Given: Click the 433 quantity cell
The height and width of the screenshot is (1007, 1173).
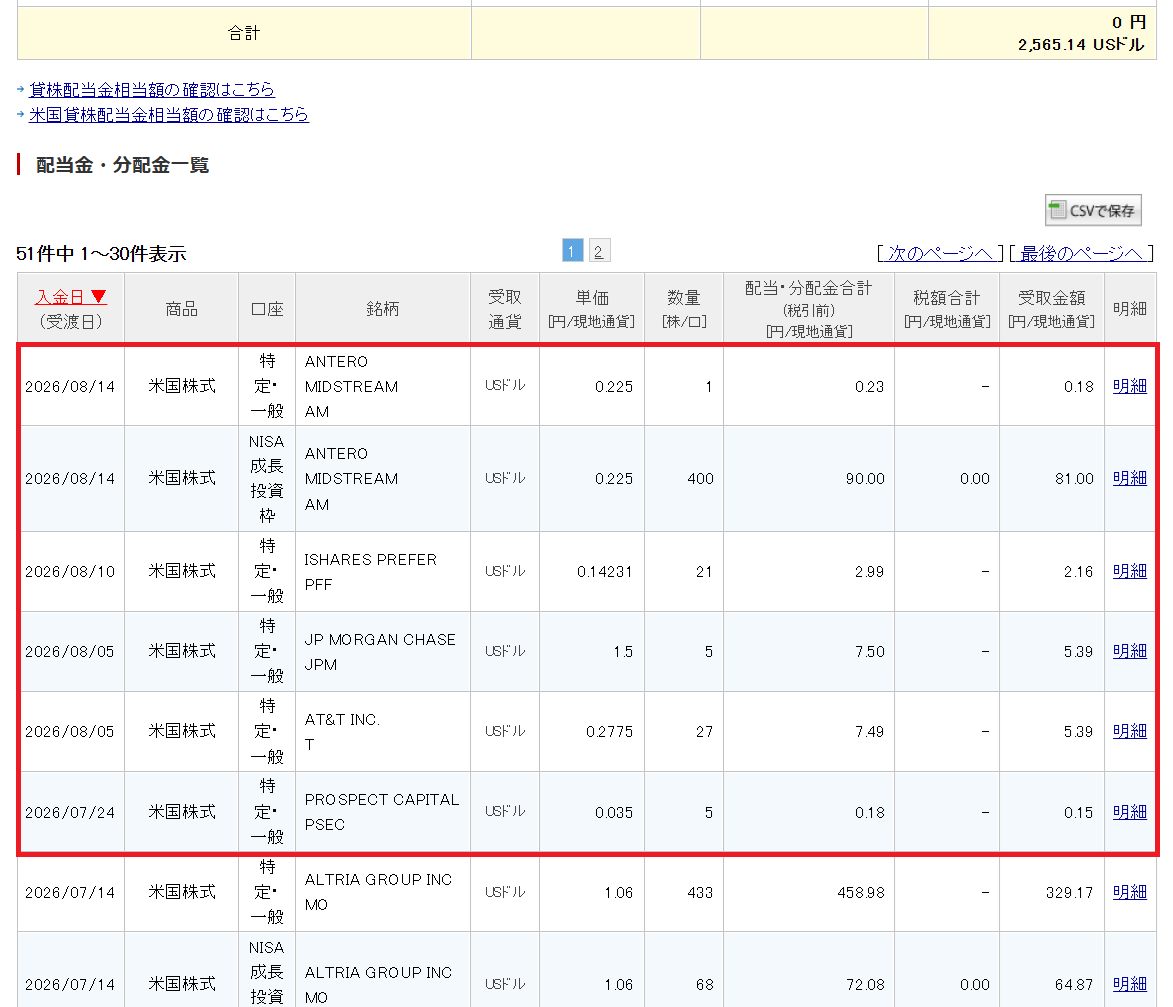Looking at the screenshot, I should [x=684, y=893].
